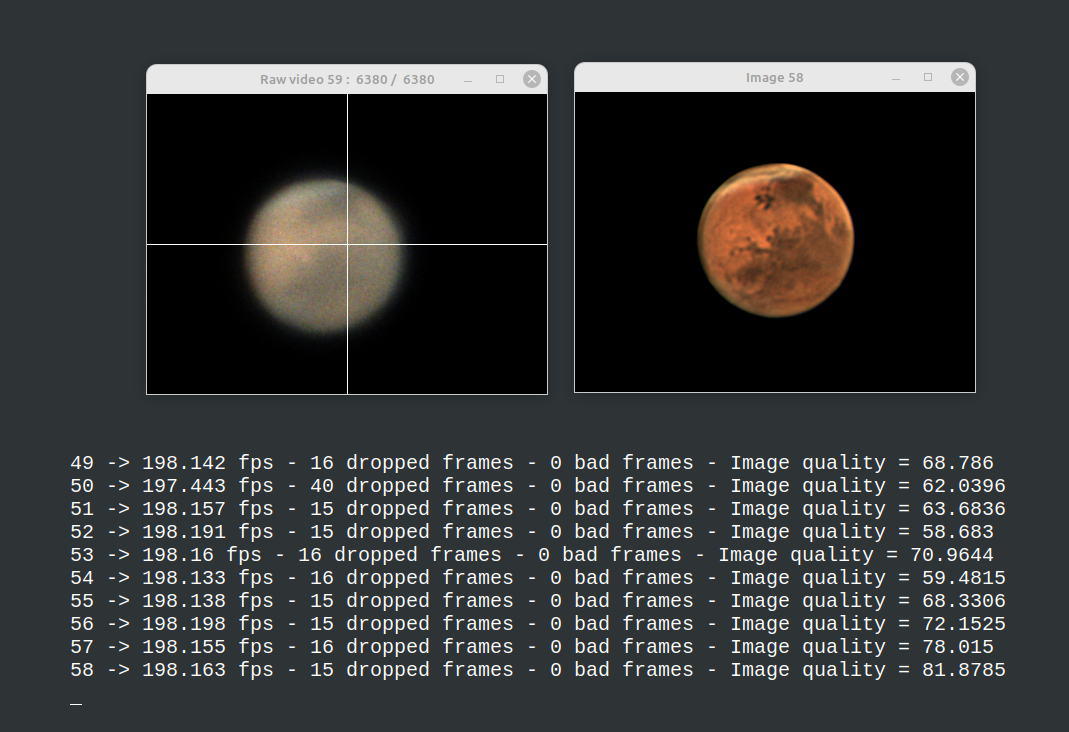
Task: Close the Image 58 window
Action: (x=959, y=77)
